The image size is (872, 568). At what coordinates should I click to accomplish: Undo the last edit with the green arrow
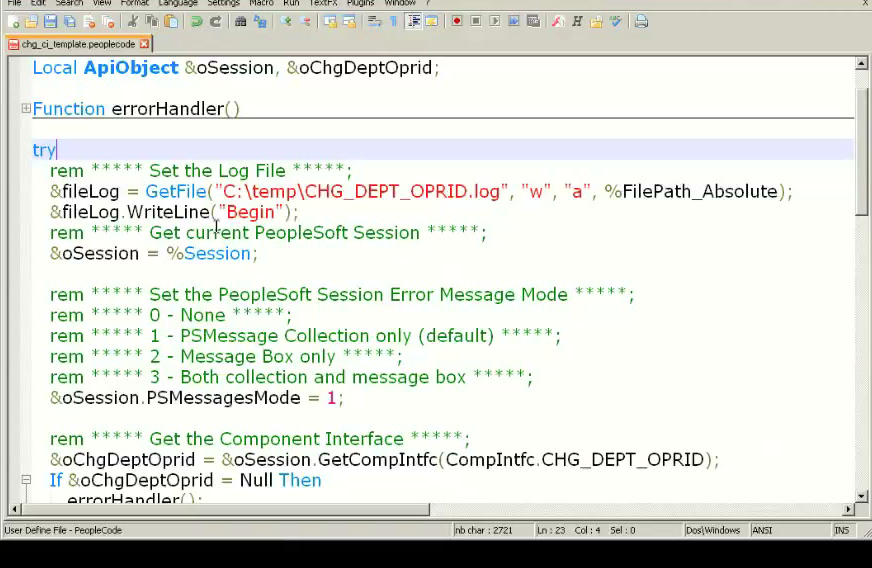[196, 22]
